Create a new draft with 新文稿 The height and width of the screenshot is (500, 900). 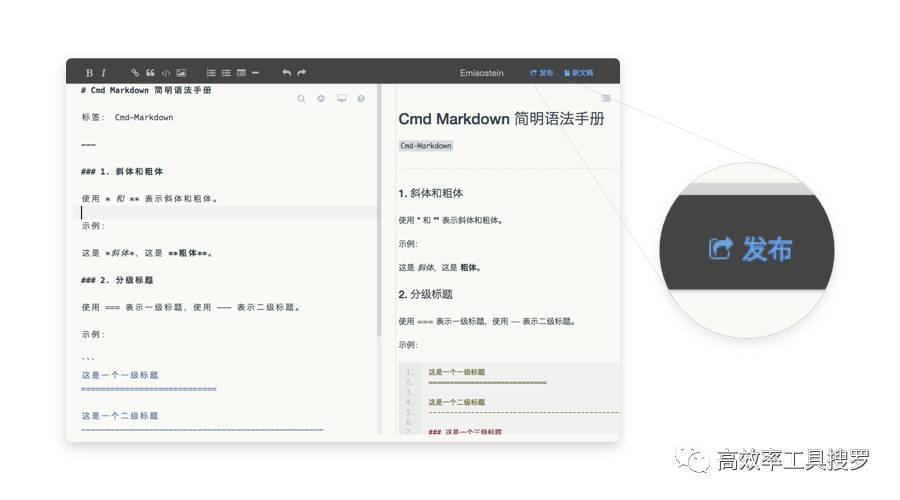[x=578, y=73]
